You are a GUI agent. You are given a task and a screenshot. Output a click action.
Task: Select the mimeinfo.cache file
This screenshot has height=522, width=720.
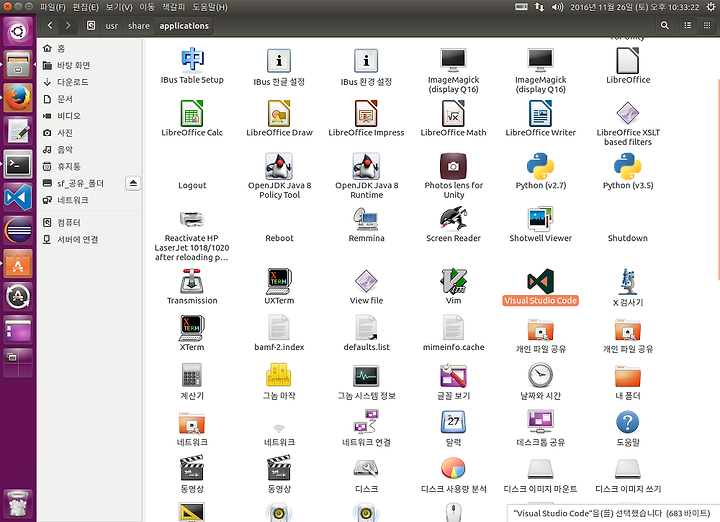click(x=453, y=328)
